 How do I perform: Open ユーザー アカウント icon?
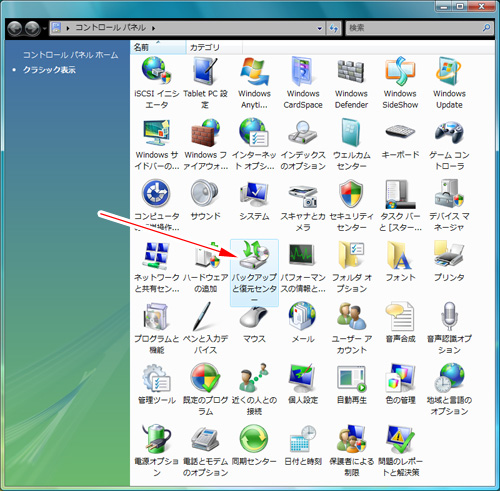[351, 316]
